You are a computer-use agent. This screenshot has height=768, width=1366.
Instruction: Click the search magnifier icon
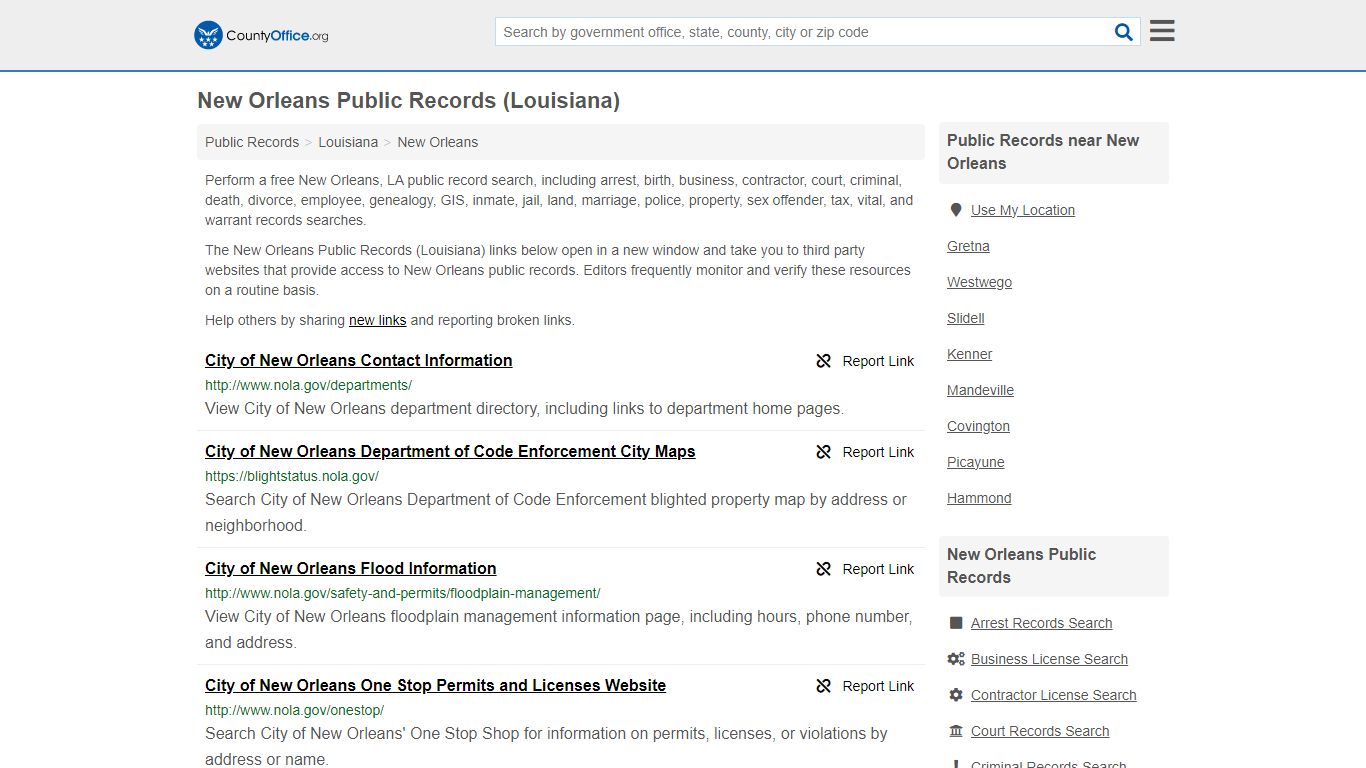click(x=1124, y=32)
